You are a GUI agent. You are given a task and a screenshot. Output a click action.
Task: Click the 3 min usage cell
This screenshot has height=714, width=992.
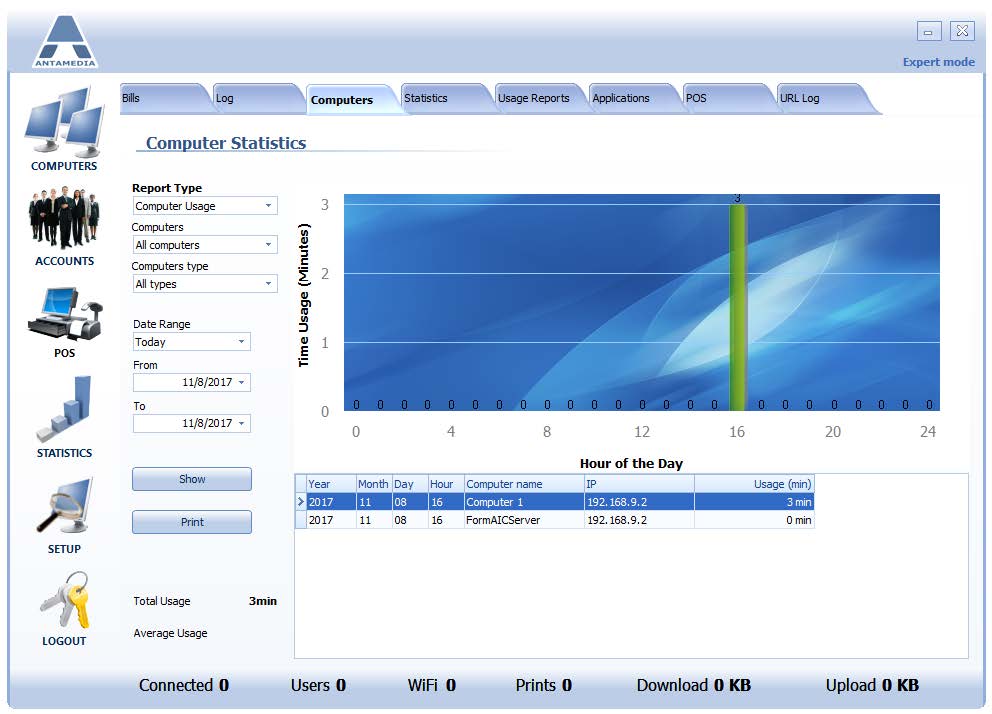pos(754,502)
